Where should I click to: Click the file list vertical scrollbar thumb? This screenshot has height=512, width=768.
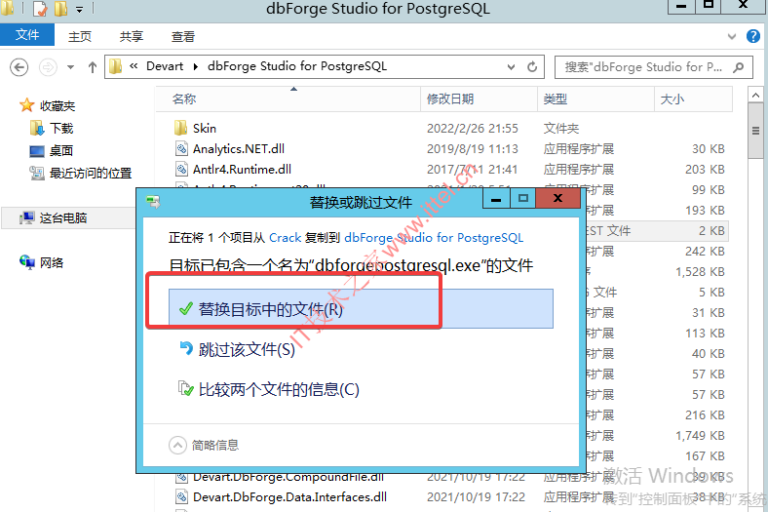click(x=755, y=131)
